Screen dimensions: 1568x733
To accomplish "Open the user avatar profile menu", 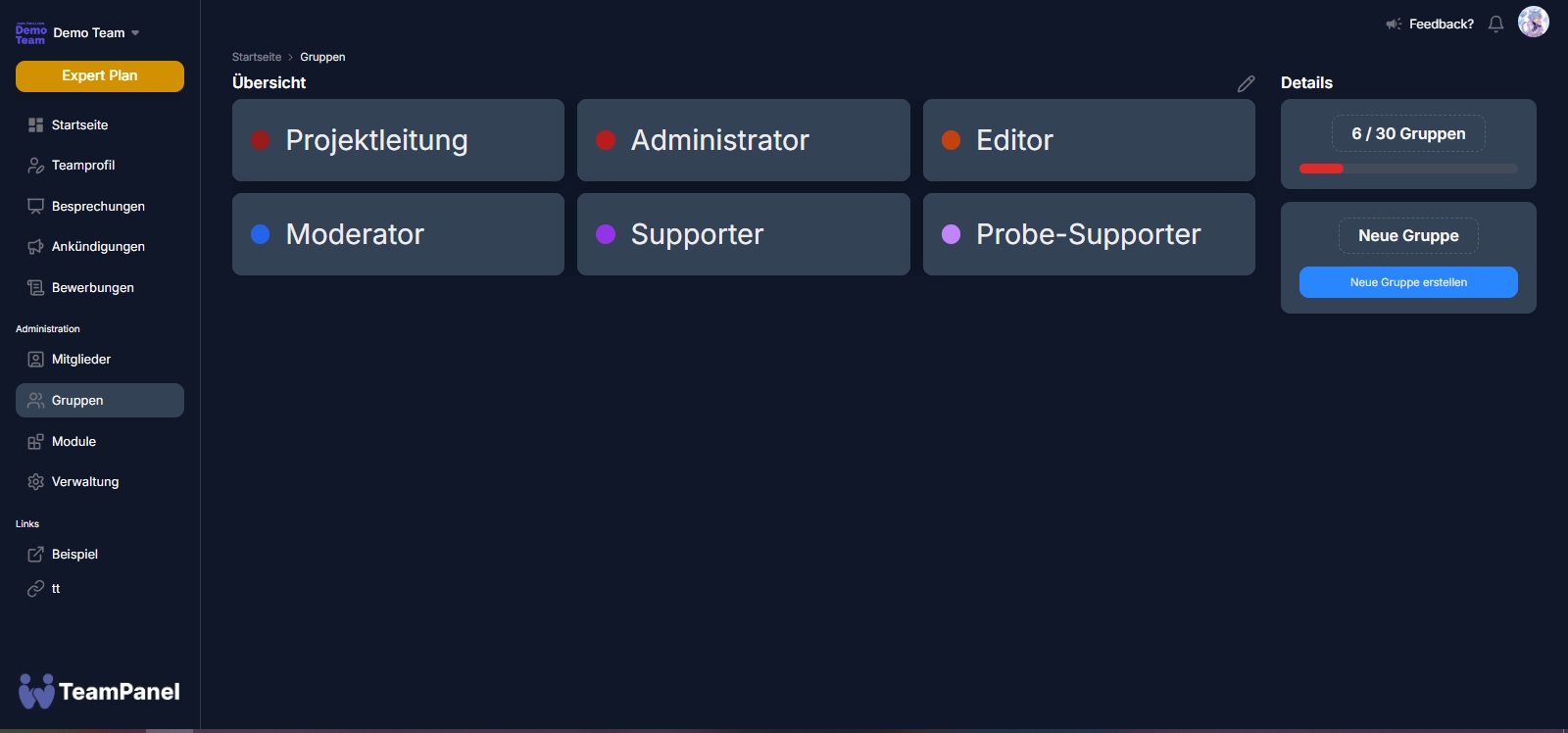I will pyautogui.click(x=1533, y=22).
